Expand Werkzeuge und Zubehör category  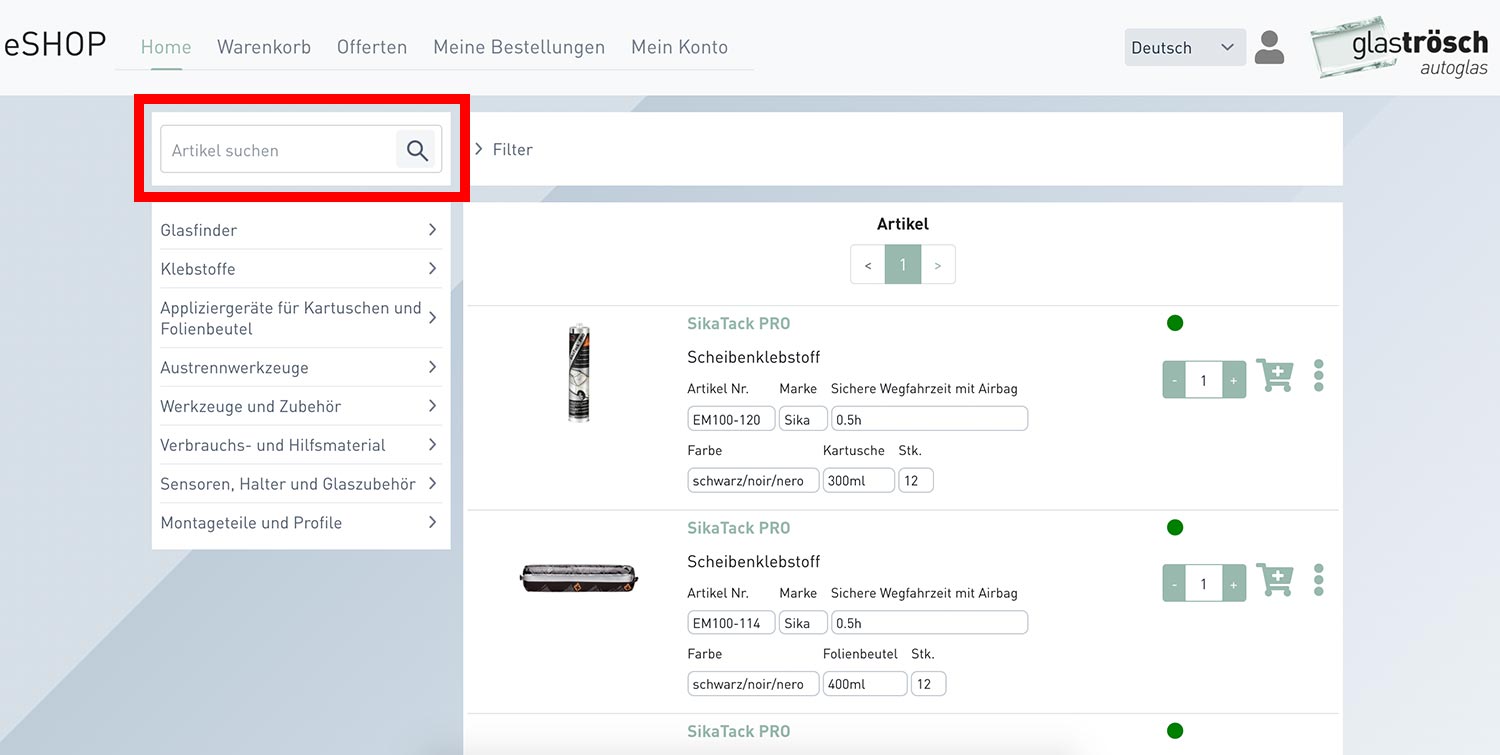(300, 406)
